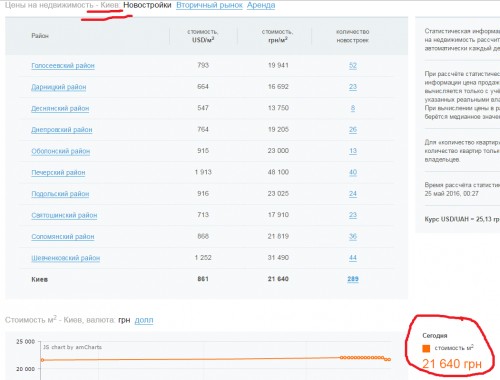Click USD value 915 for Оболонский
This screenshot has width=500, height=380.
(203, 151)
